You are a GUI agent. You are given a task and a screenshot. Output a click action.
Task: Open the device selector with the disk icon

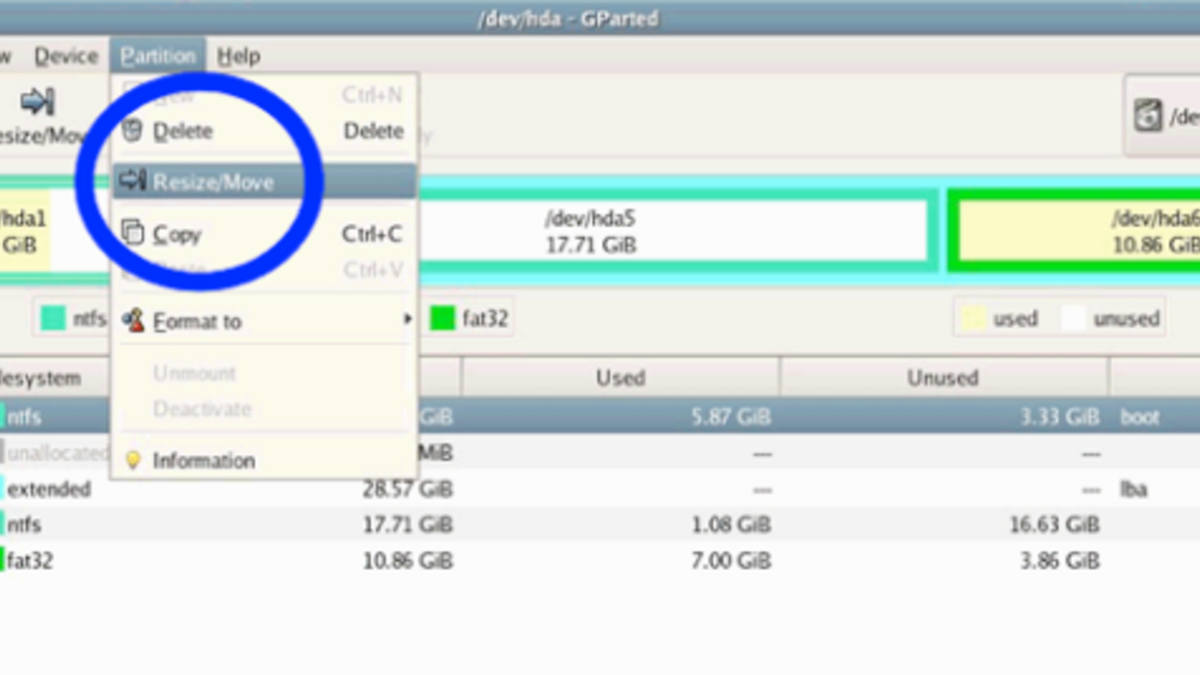[1162, 116]
